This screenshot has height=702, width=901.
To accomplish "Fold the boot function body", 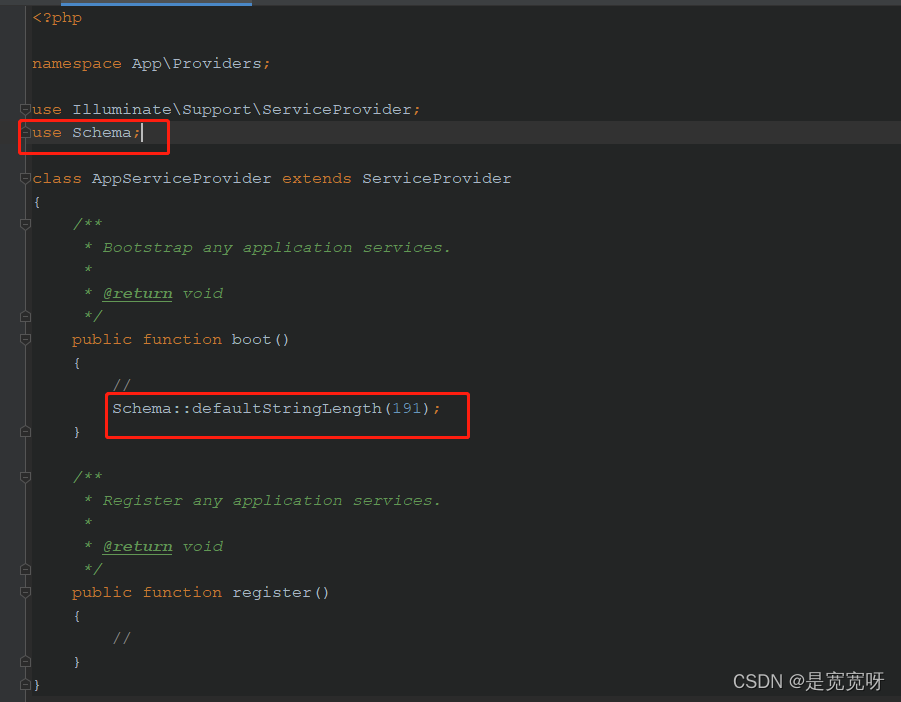I will point(25,340).
